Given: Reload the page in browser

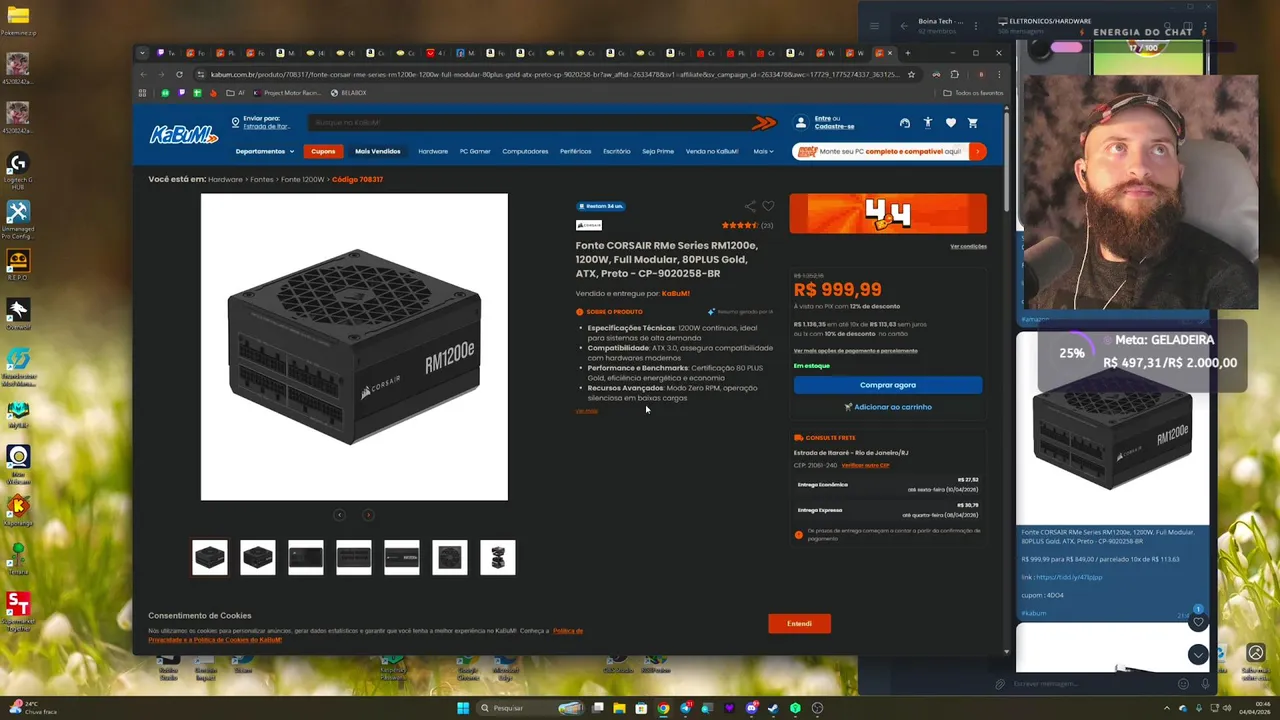Looking at the screenshot, I should 179,74.
